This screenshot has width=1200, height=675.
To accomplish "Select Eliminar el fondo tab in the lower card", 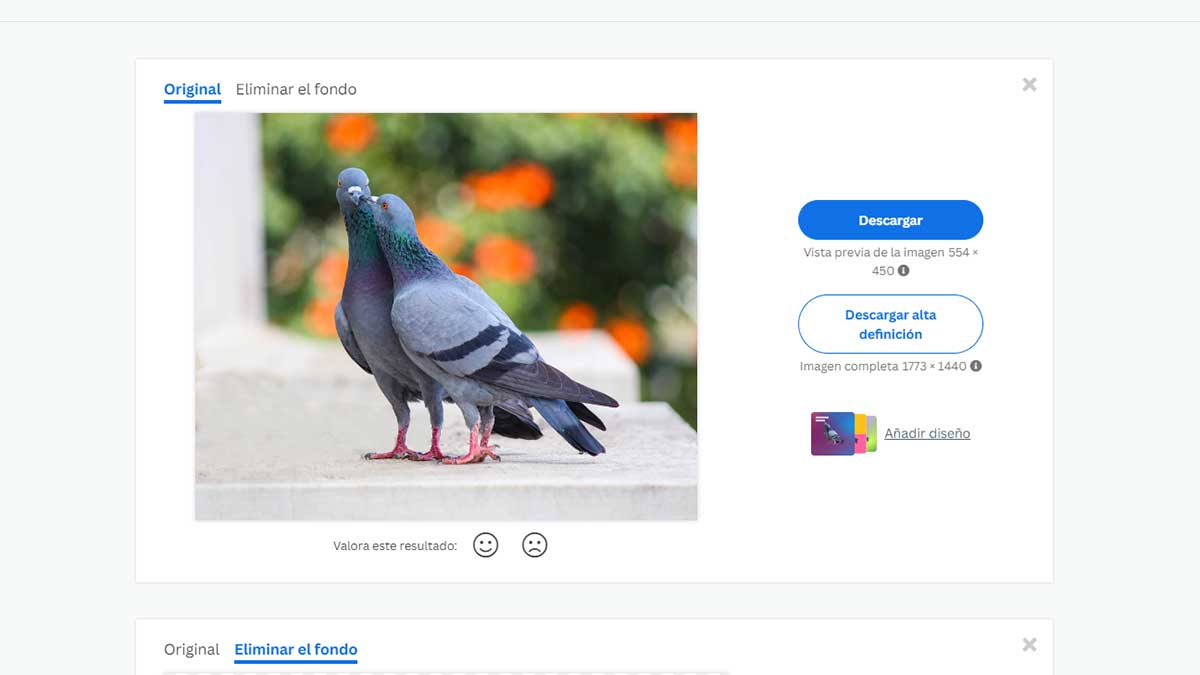I will point(296,649).
